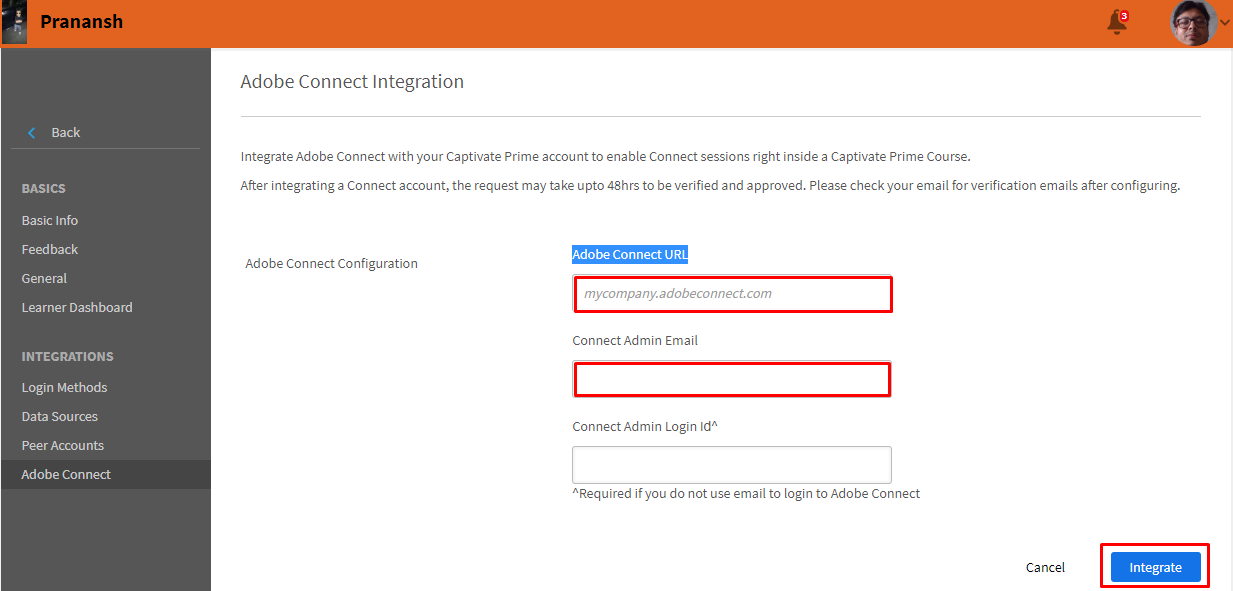Click the account logo thumbnail
This screenshot has height=591, width=1233.
pos(14,23)
